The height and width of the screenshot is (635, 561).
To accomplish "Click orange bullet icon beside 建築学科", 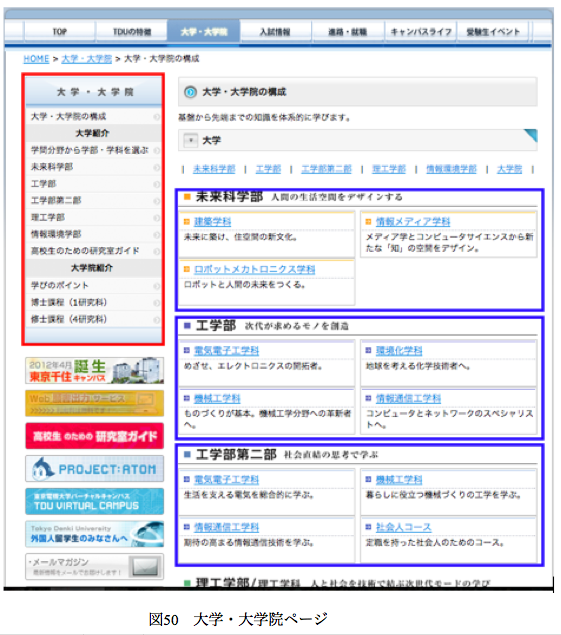I will 187,222.
